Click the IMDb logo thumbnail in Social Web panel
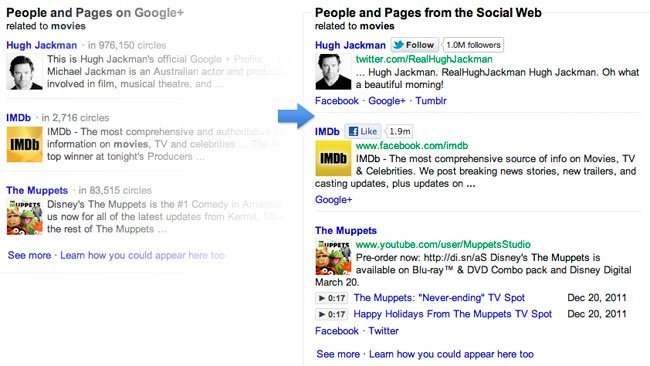The width and height of the screenshot is (650, 366). pos(333,158)
